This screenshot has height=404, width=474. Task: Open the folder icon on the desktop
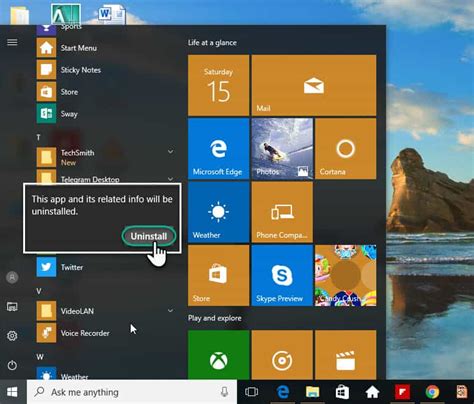pos(19,15)
